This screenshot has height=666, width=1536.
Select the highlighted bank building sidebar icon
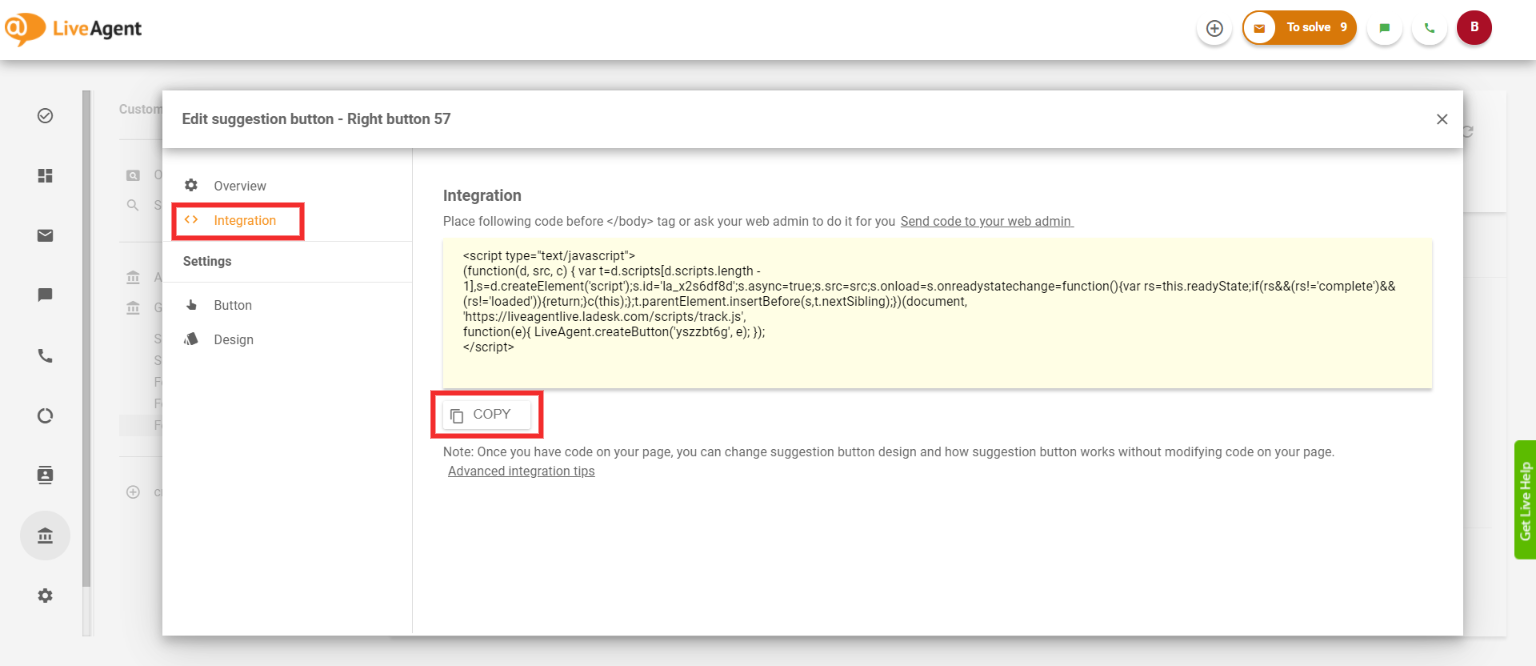coord(45,536)
